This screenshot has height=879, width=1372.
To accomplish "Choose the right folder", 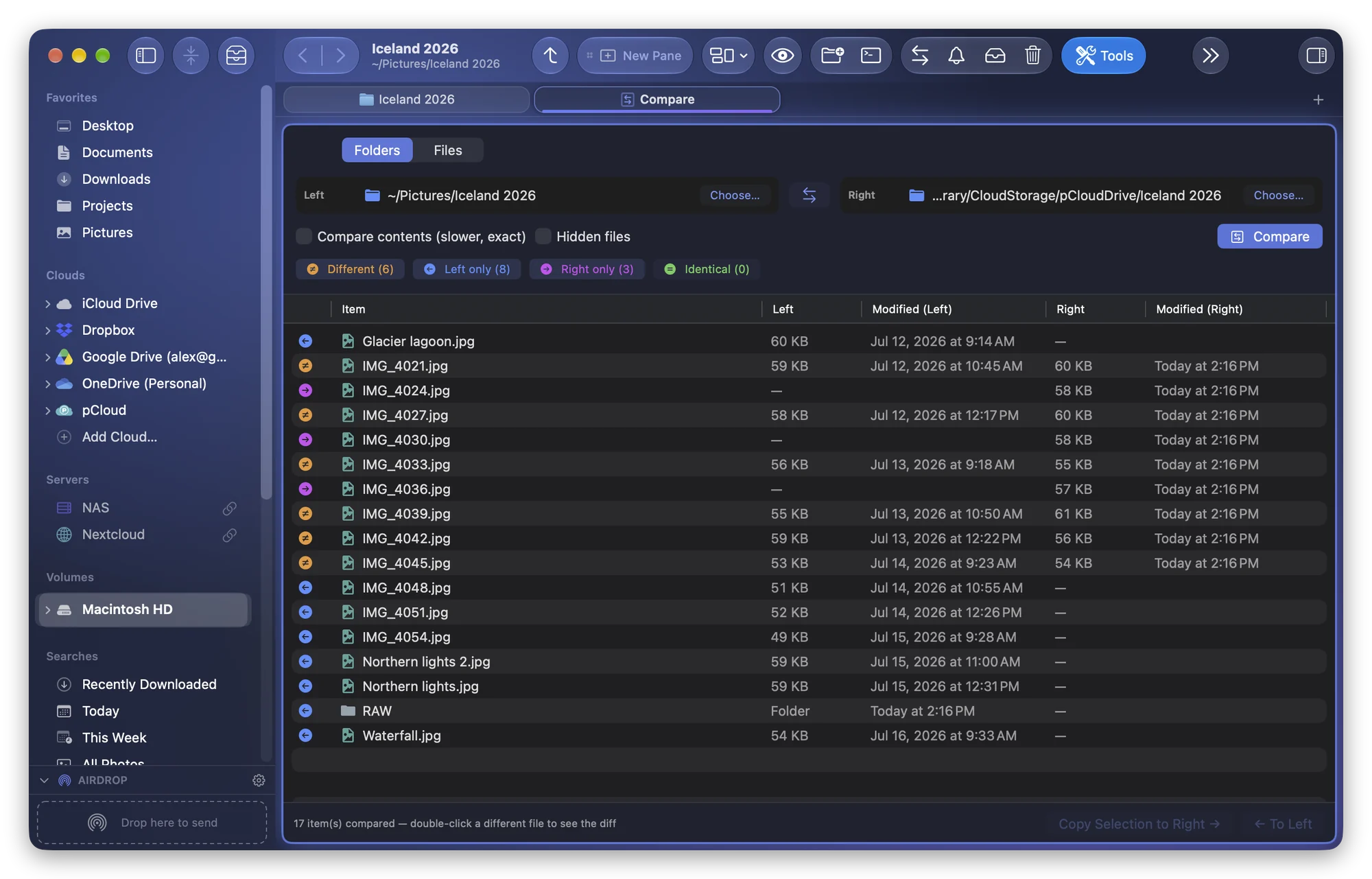I will [1278, 196].
